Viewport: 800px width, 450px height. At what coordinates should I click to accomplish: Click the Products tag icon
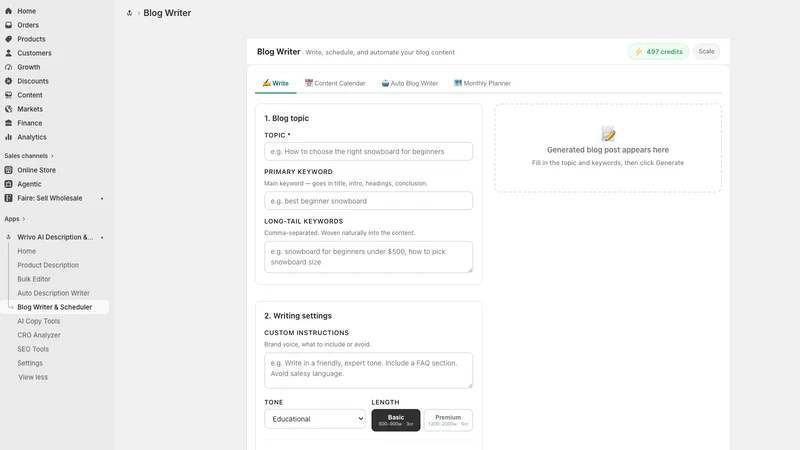pos(8,39)
